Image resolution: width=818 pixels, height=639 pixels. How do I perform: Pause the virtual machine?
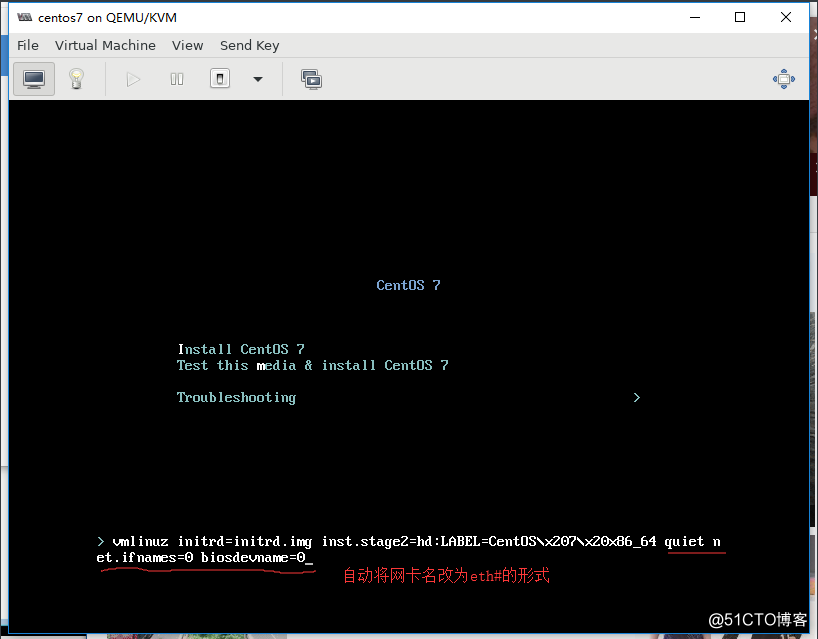pyautogui.click(x=177, y=79)
